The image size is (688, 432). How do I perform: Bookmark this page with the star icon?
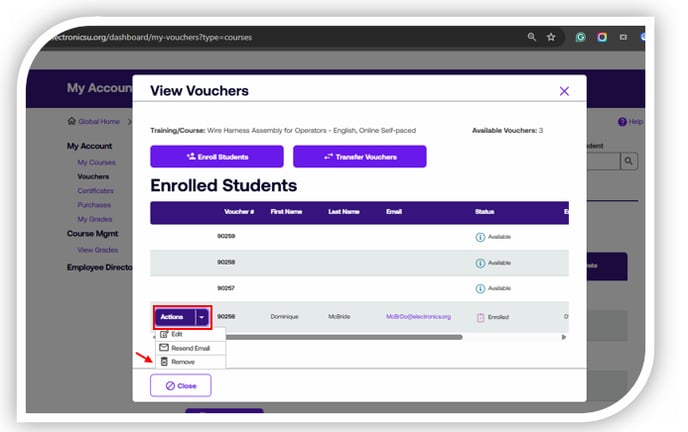pyautogui.click(x=551, y=37)
